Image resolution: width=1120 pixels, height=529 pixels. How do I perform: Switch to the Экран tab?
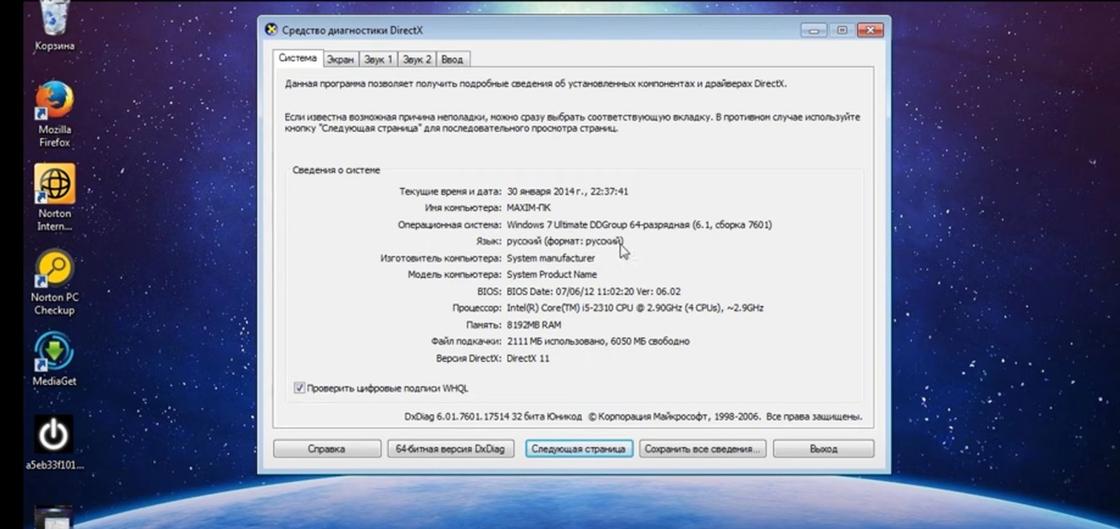click(x=341, y=59)
